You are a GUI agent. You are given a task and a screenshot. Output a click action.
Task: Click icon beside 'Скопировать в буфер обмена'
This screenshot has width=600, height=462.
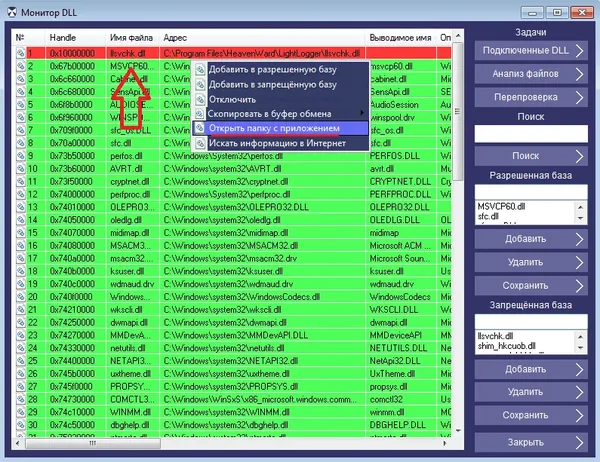coord(200,114)
